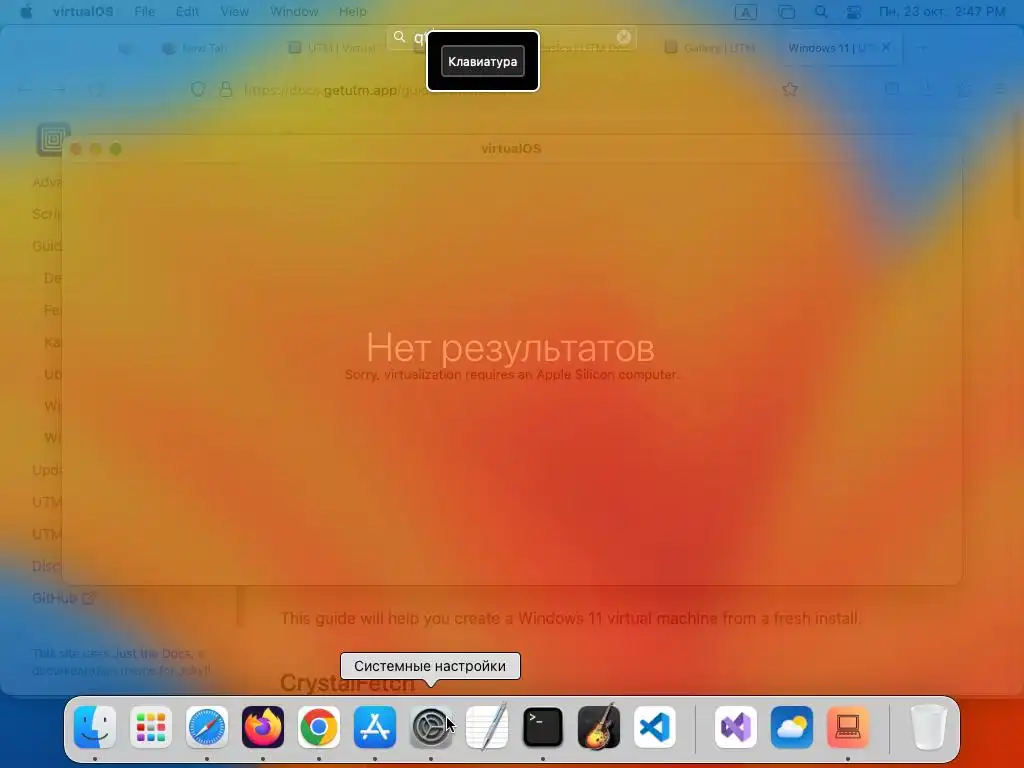The width and height of the screenshot is (1024, 768).
Task: Click the date and time in the menu bar
Action: click(942, 12)
